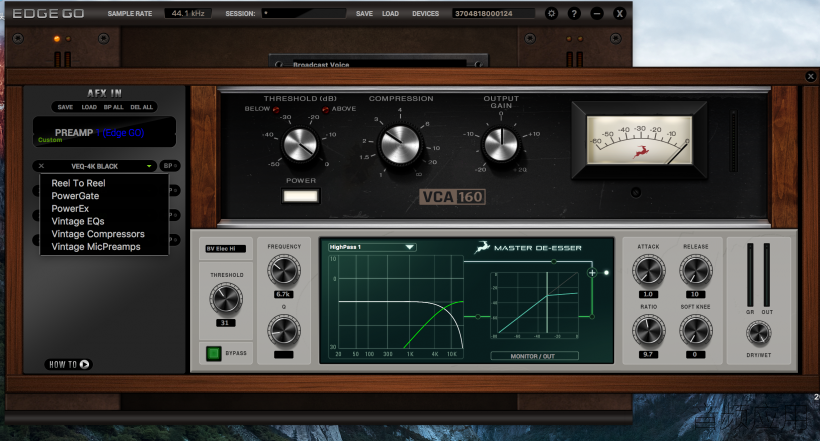
Task: Click the RELEASE knob
Action: point(696,271)
